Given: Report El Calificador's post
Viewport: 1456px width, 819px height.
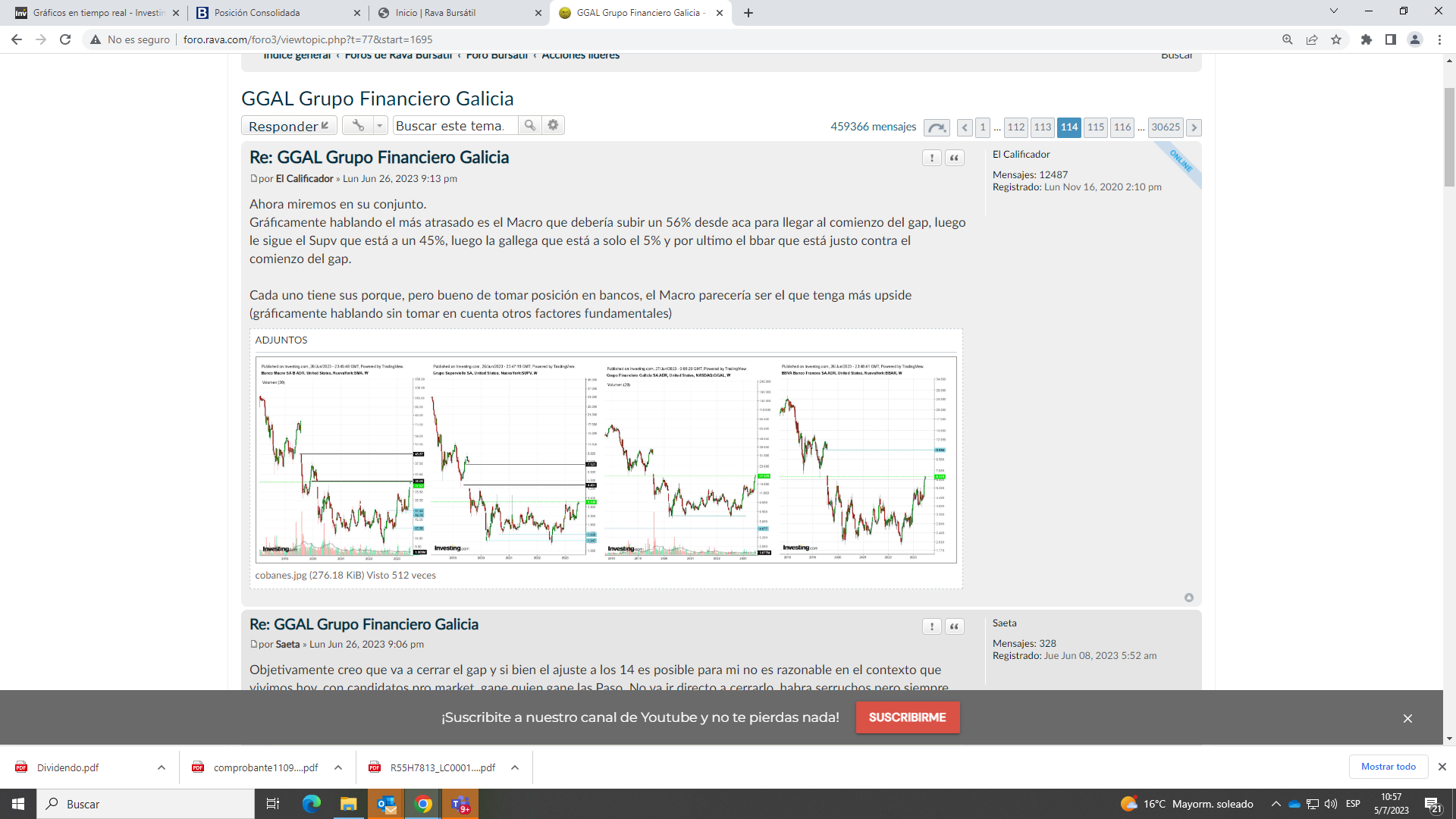Looking at the screenshot, I should pos(932,158).
